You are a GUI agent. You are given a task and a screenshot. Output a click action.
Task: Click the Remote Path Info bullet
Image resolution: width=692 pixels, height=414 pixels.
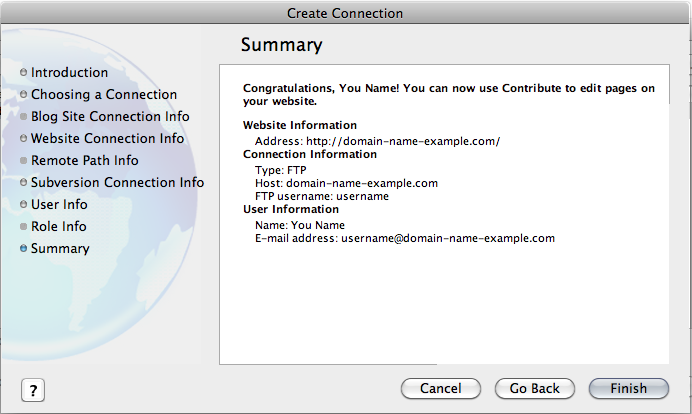tap(23, 161)
